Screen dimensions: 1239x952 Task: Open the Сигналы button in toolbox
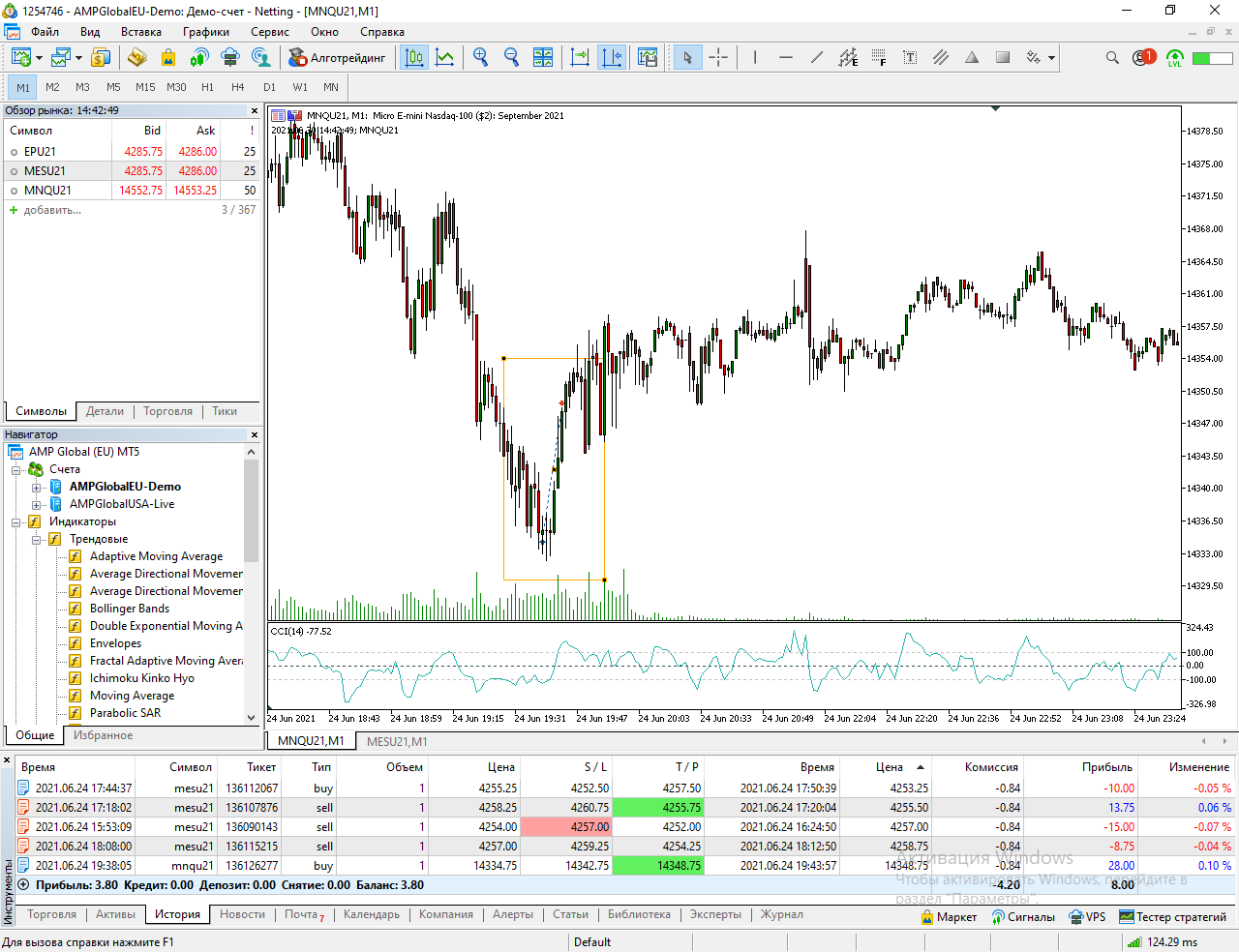[1023, 917]
